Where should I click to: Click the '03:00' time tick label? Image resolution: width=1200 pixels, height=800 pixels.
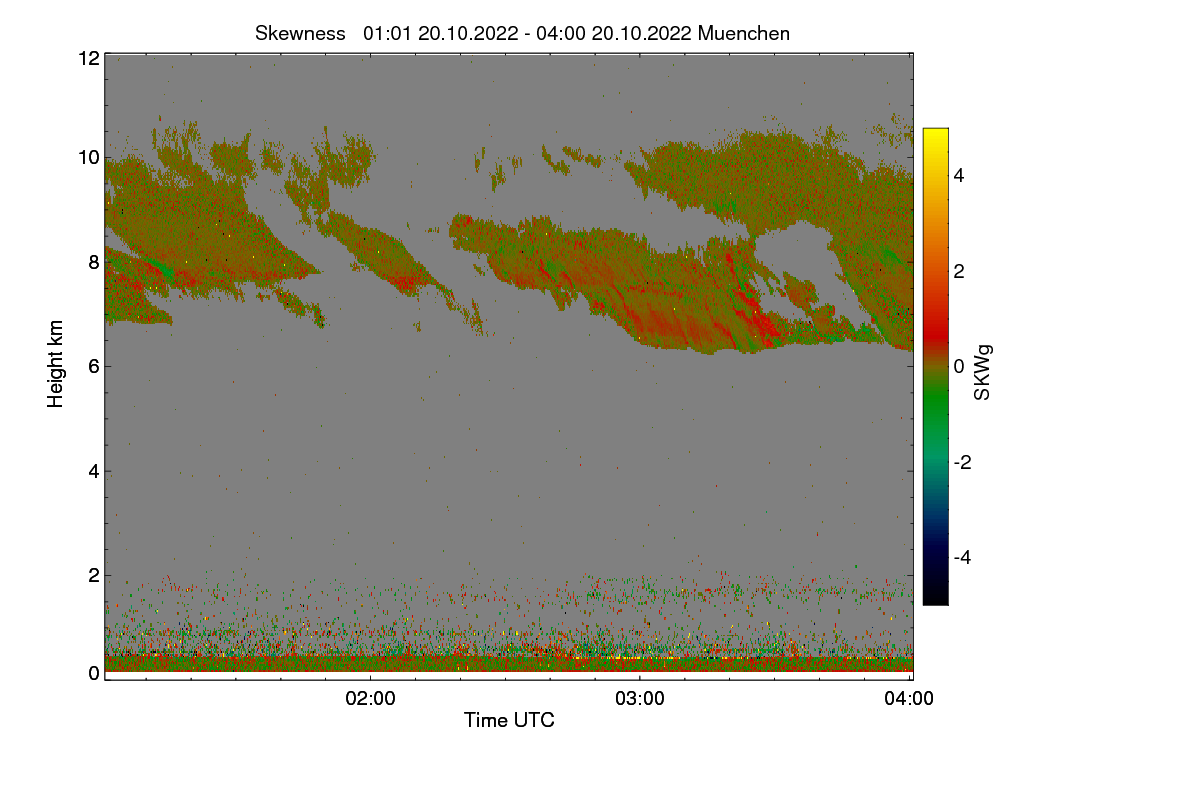click(x=640, y=698)
